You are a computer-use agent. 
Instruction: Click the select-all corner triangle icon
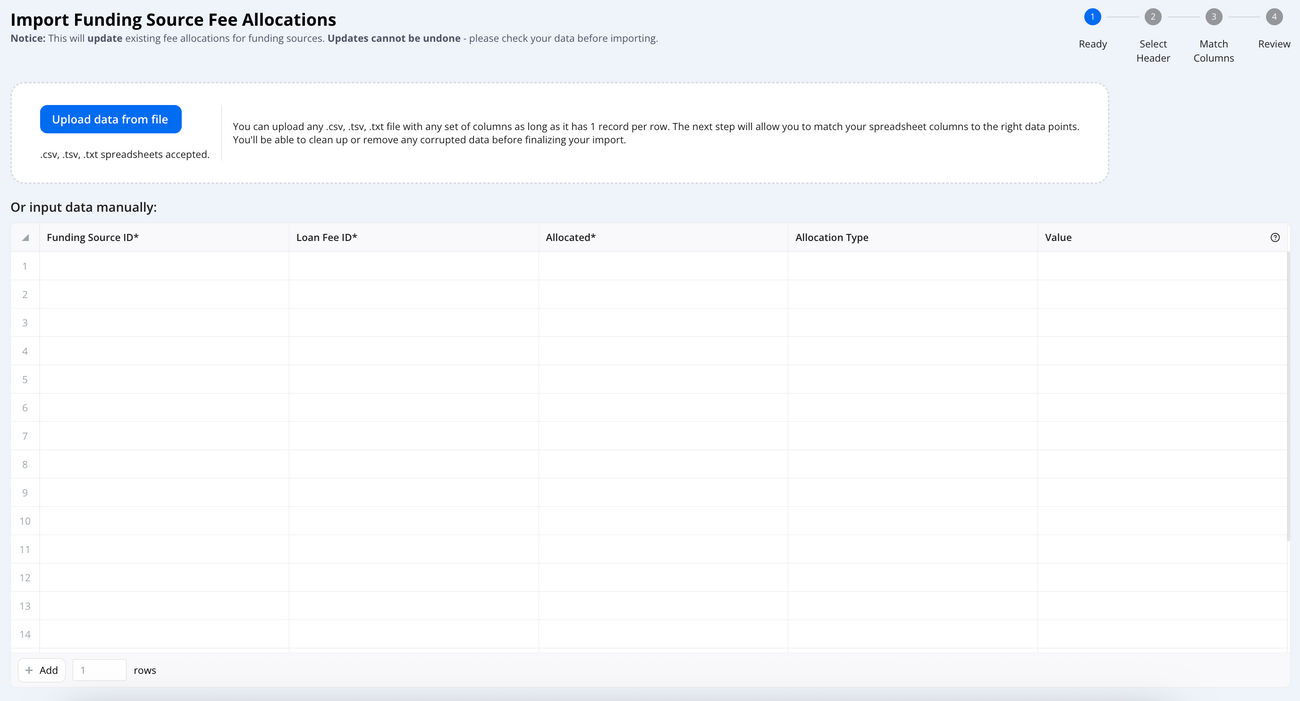click(x=25, y=238)
